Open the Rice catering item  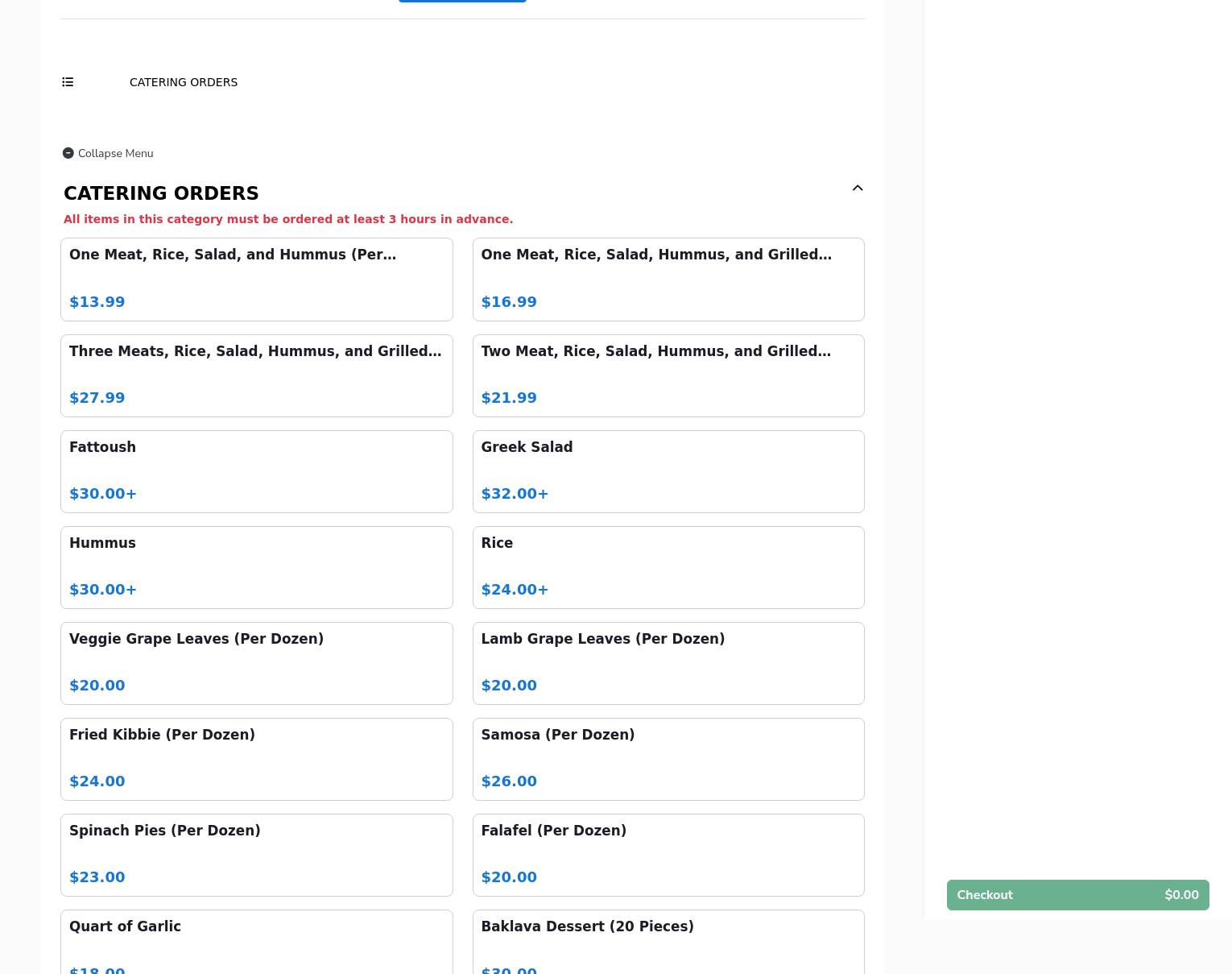pos(668,568)
